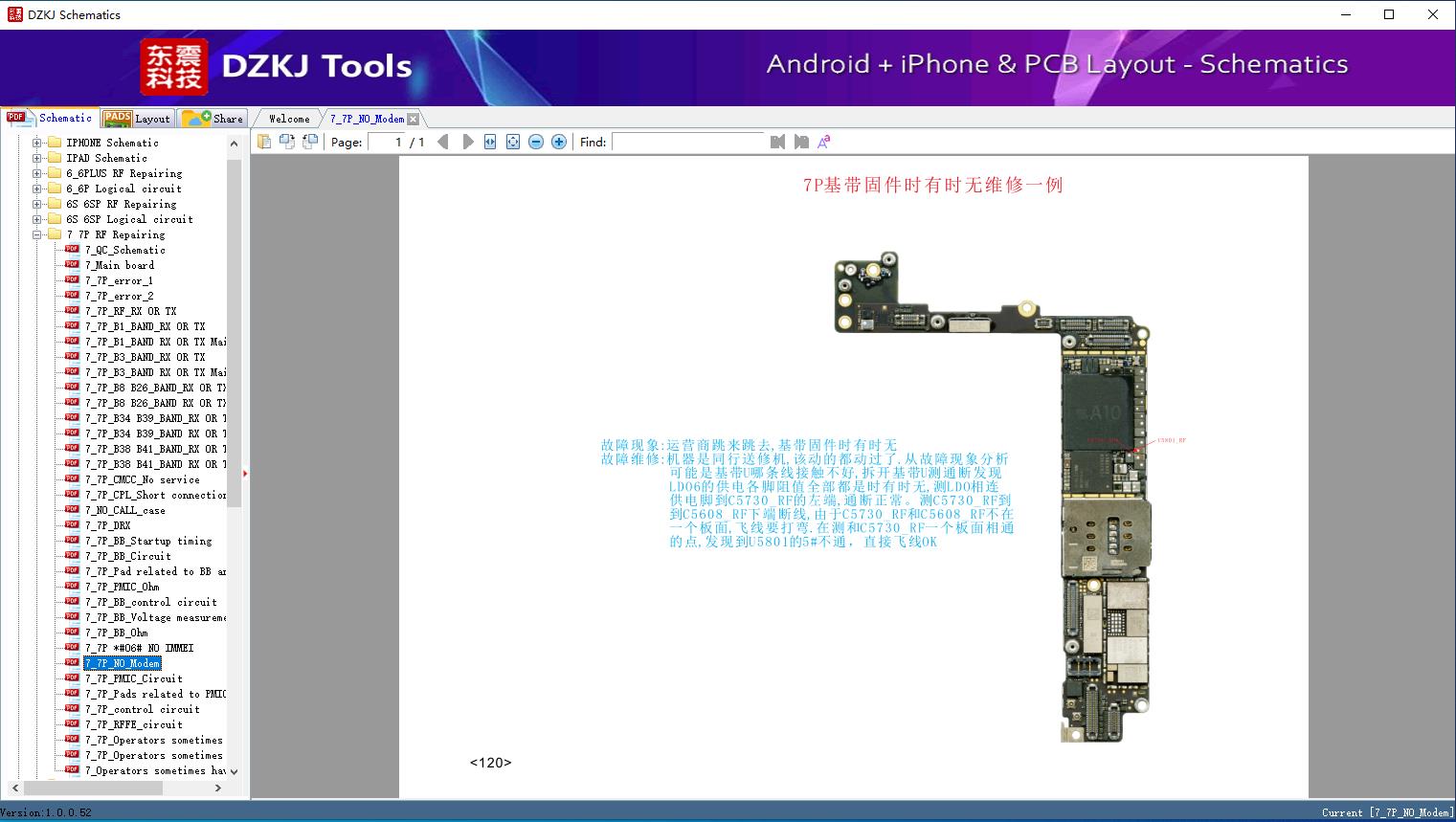Expand the 6S 6SP Logical circuit folder

click(37, 219)
